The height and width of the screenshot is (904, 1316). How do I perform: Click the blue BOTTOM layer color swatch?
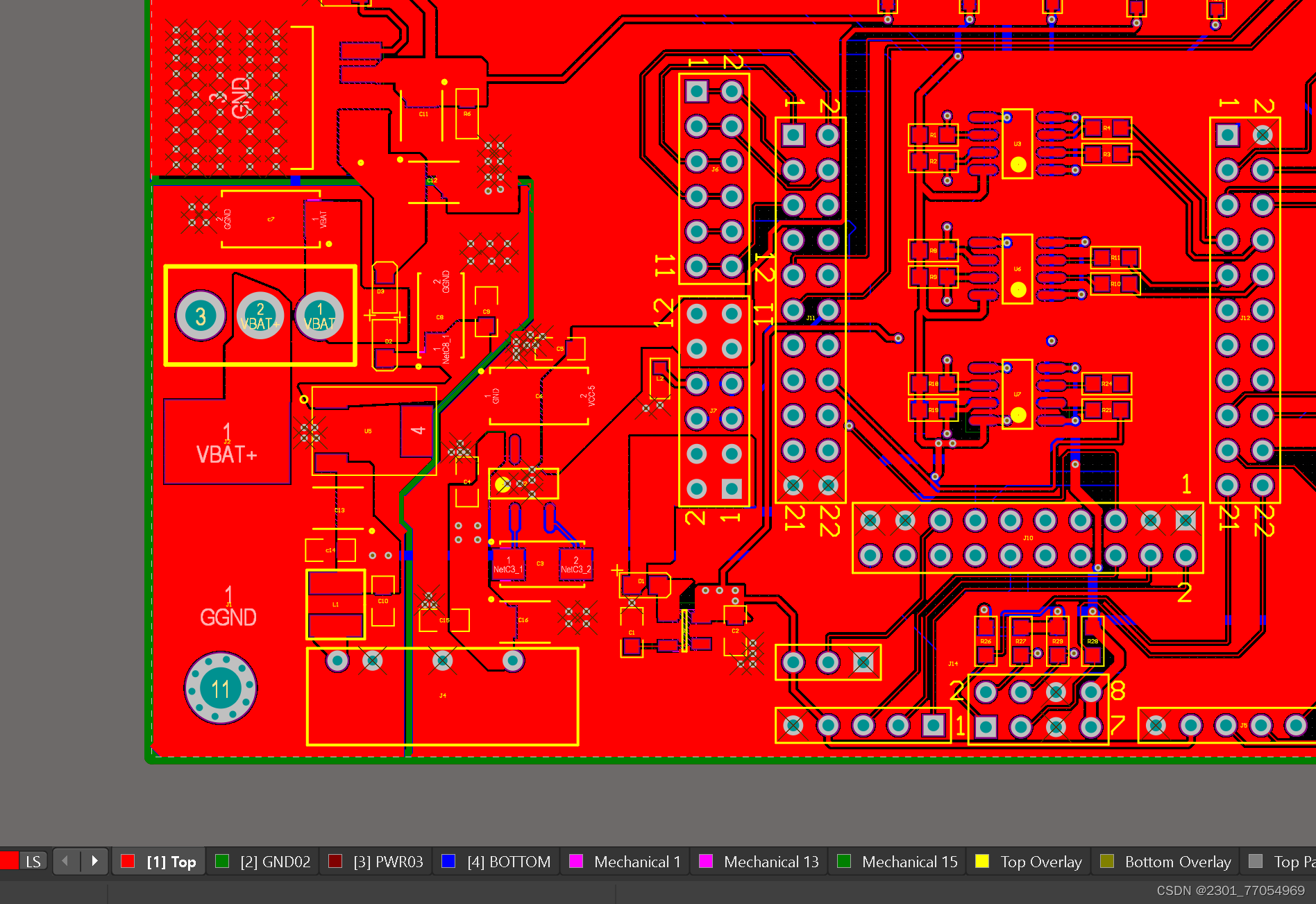[448, 861]
